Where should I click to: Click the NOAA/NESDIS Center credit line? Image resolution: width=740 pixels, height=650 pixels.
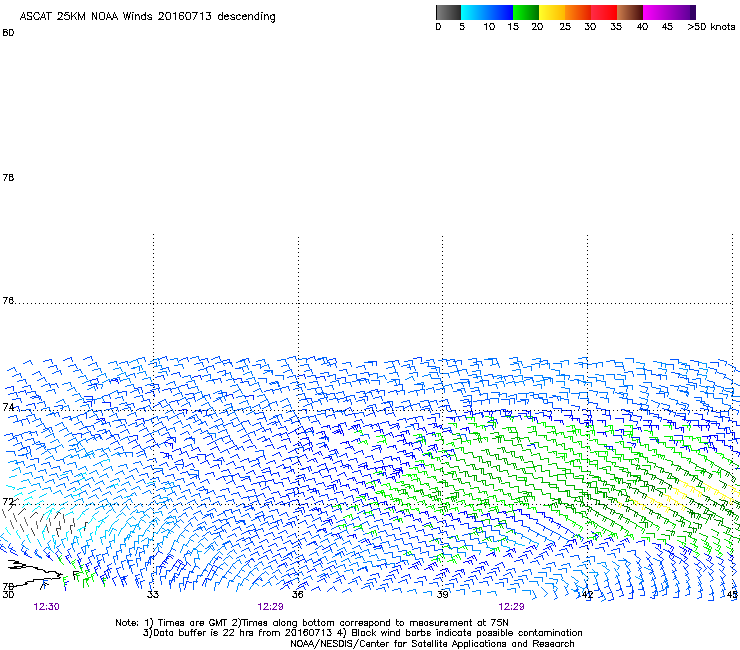pyautogui.click(x=432, y=644)
